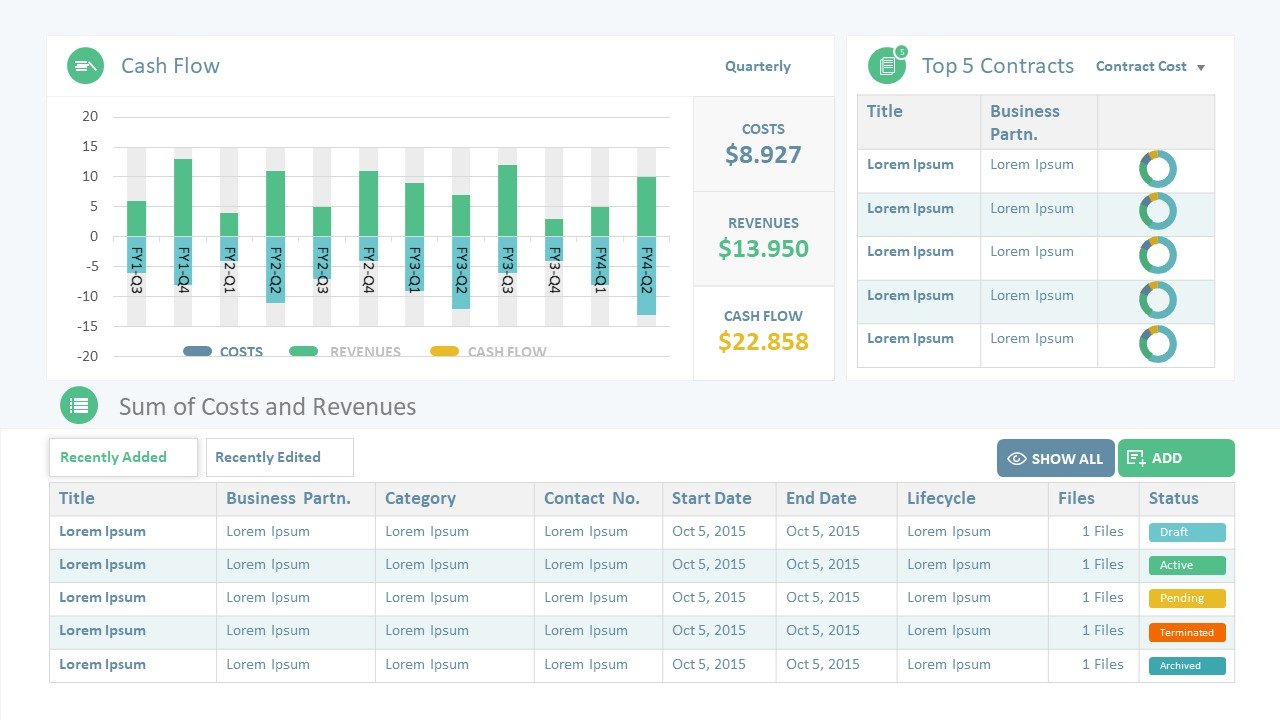Click second contract row donut chart
Image resolution: width=1280 pixels, height=720 pixels.
1157,212
